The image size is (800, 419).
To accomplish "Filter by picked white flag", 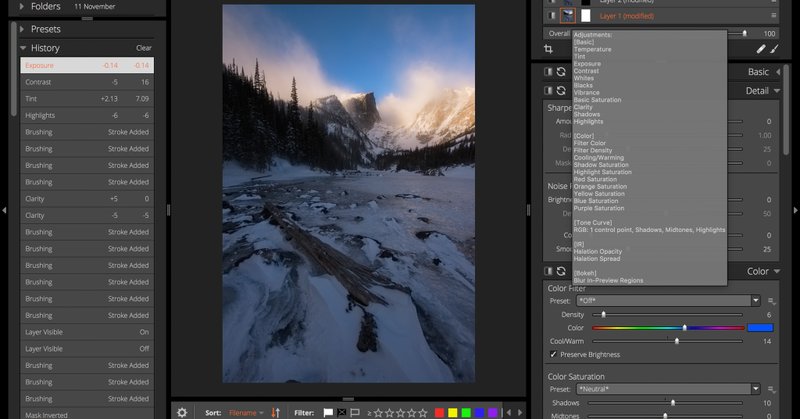I will coord(328,412).
